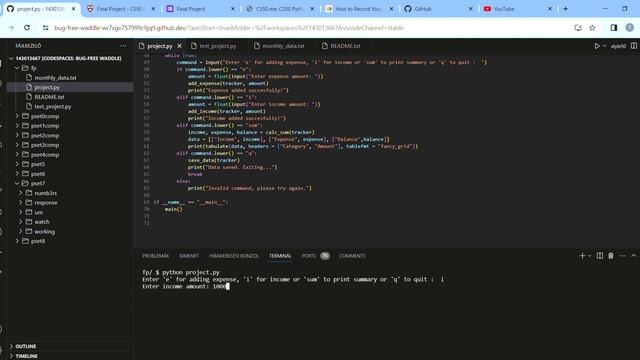Create a new terminal with plus icon
Viewport: 640px width, 360px height.
582,256
